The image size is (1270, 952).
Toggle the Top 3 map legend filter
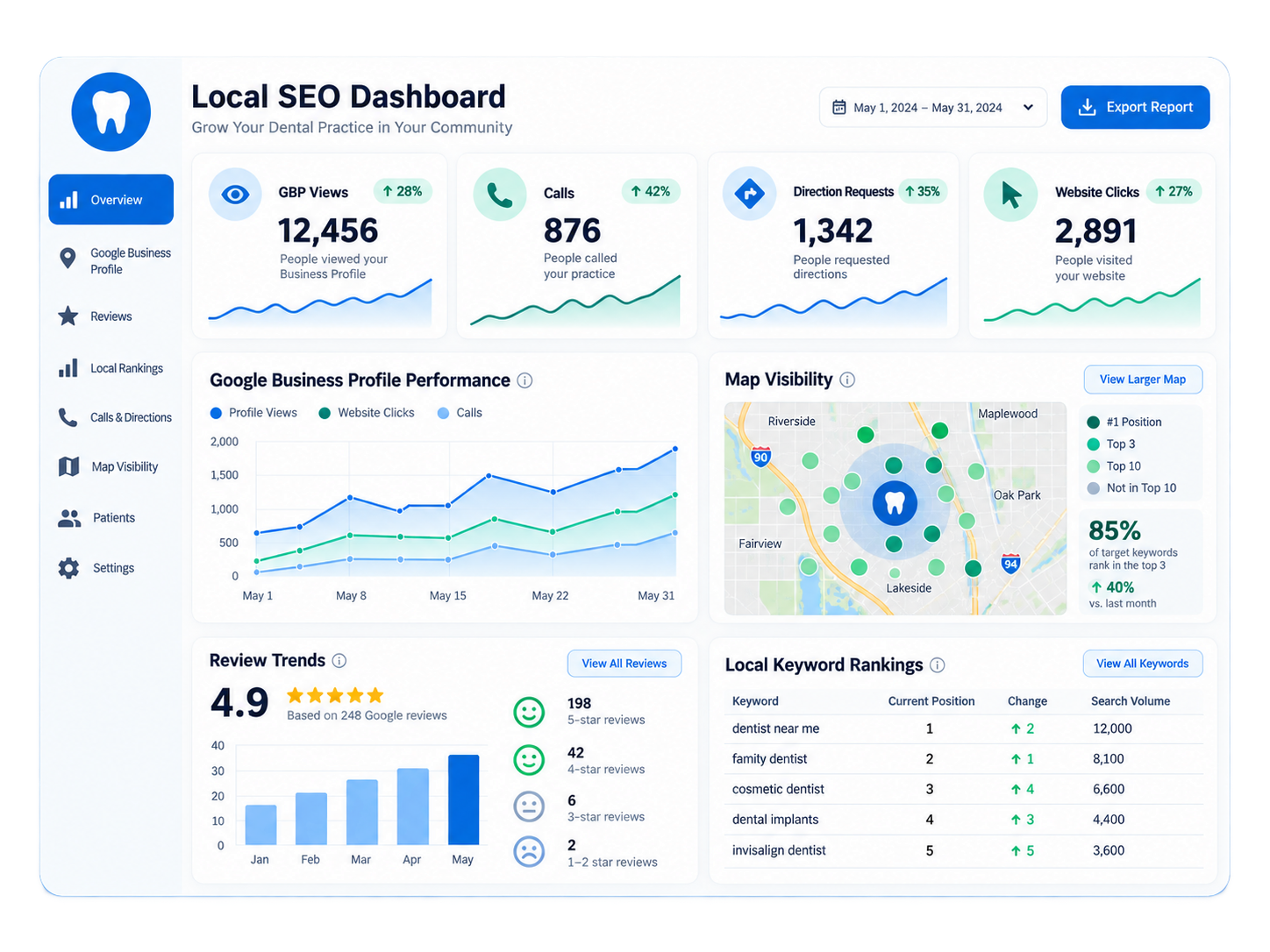pyautogui.click(x=1111, y=444)
